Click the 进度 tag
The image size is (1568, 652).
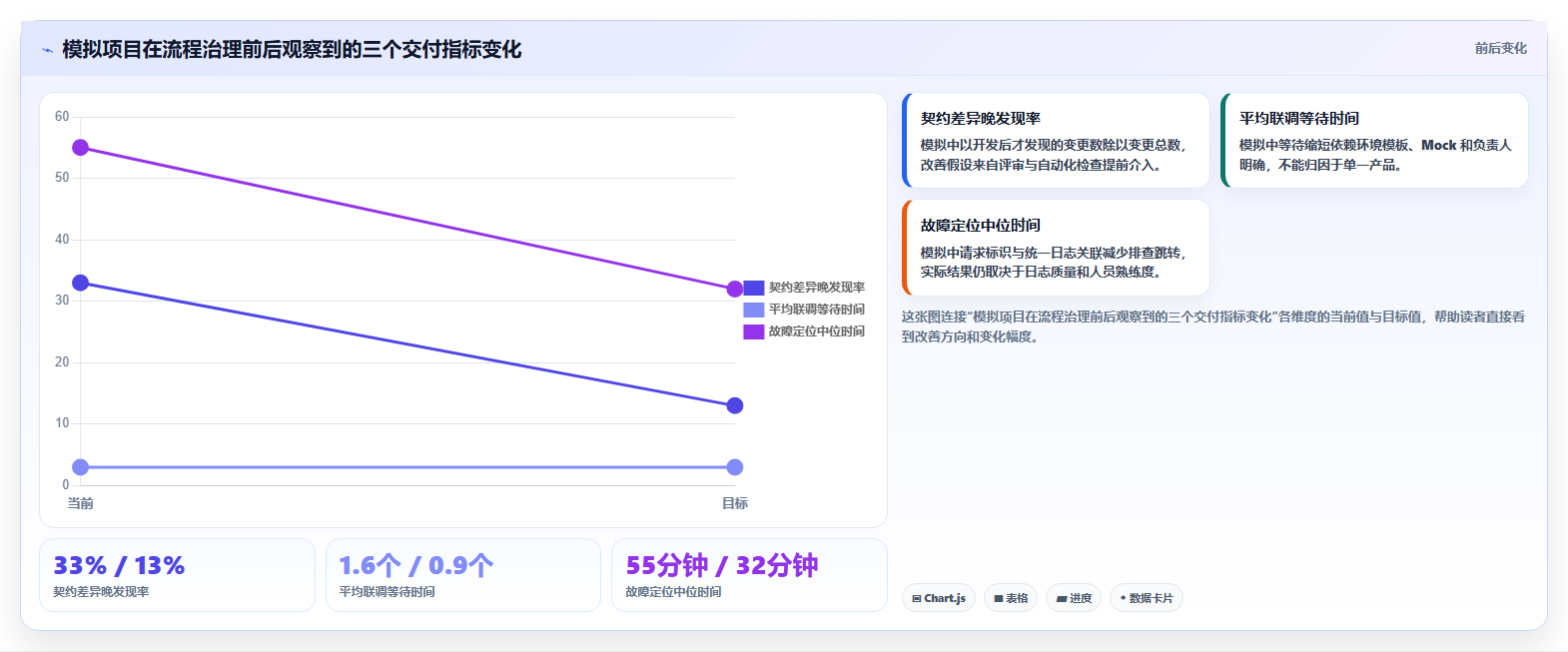click(x=1074, y=598)
